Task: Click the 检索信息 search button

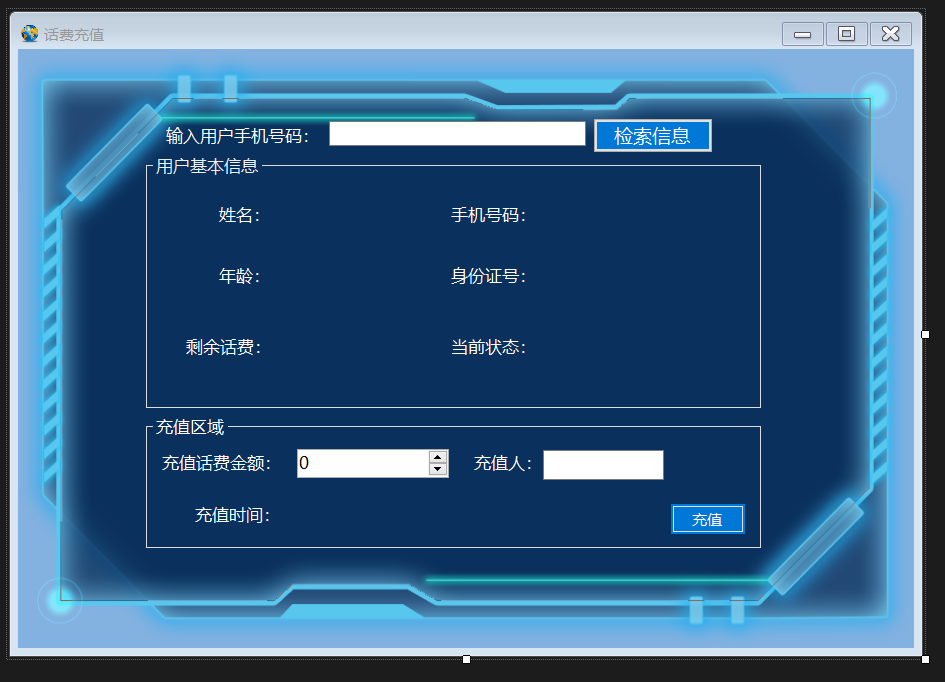Action: coord(653,136)
